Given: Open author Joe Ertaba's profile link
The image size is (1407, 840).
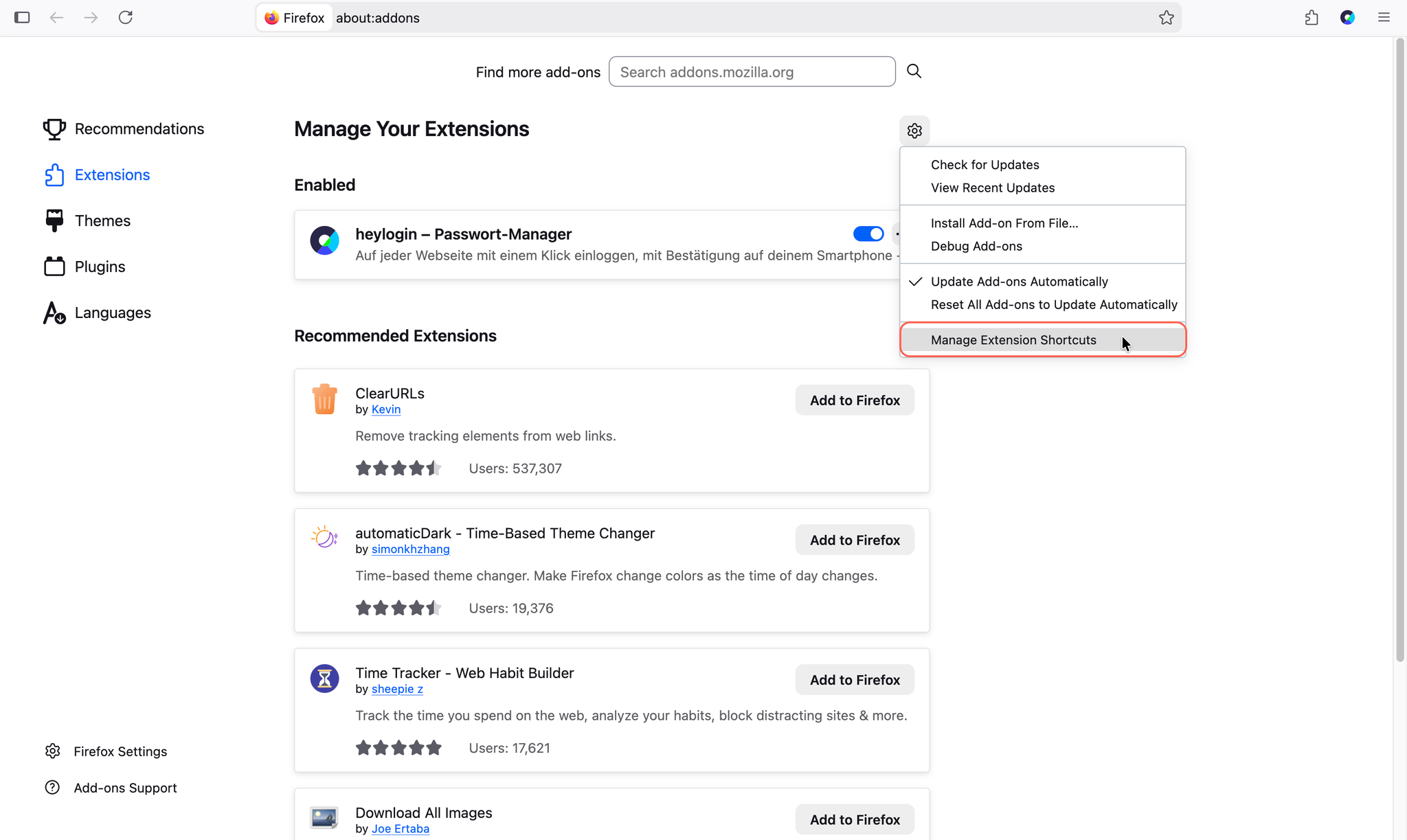Looking at the screenshot, I should [401, 829].
